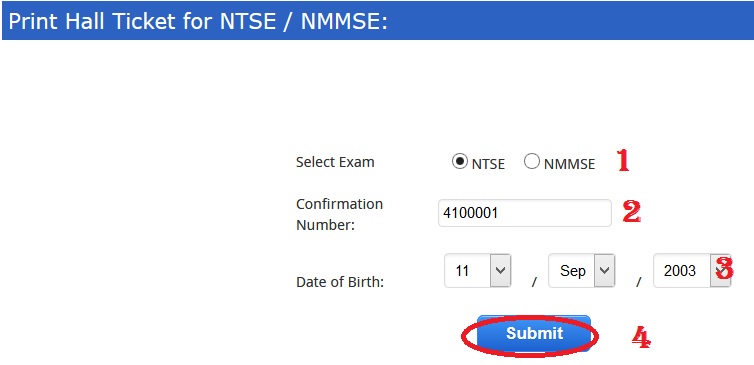Click the arrow on the Sep month dropdown
The image size is (754, 365).
click(x=604, y=271)
